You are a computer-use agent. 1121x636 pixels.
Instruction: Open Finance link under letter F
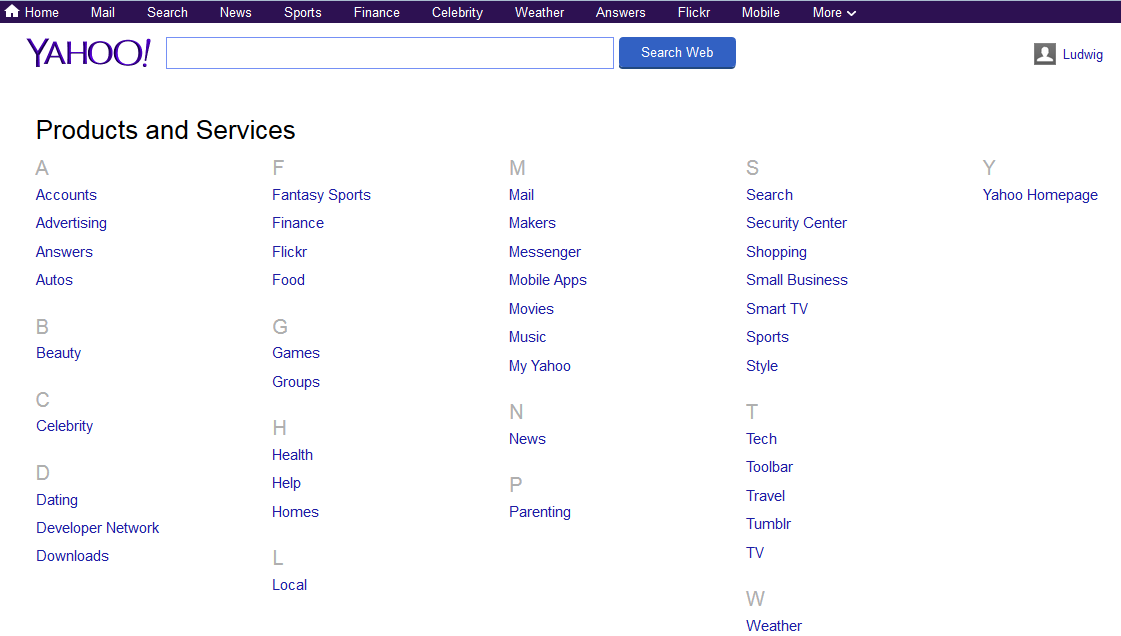298,223
